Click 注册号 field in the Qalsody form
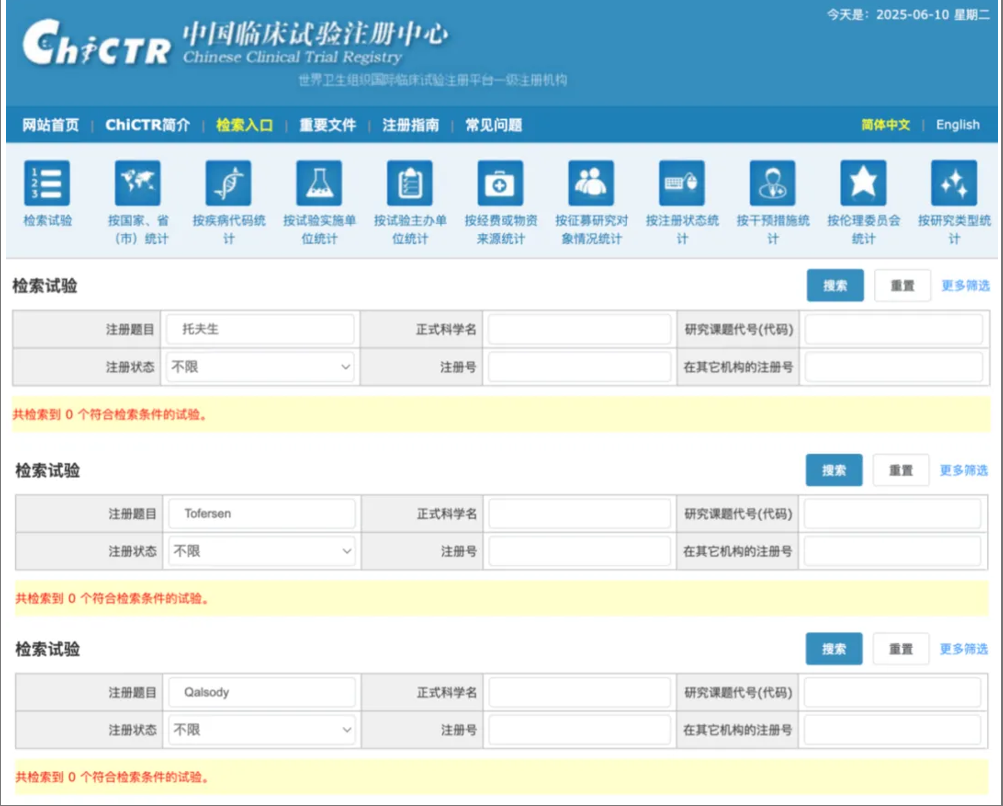Image resolution: width=1003 pixels, height=806 pixels. tap(580, 729)
